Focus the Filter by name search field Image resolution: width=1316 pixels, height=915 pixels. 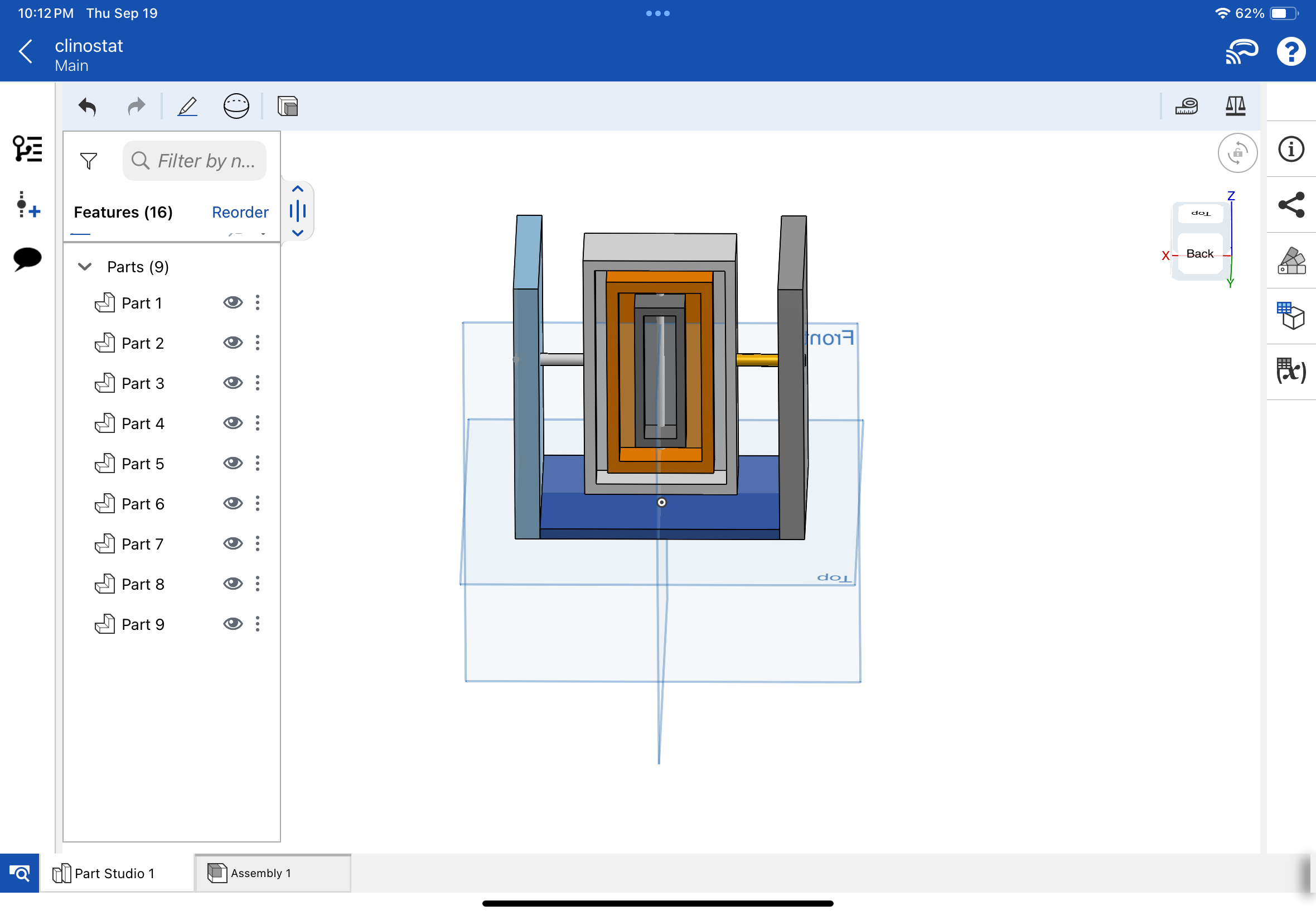[x=194, y=161]
